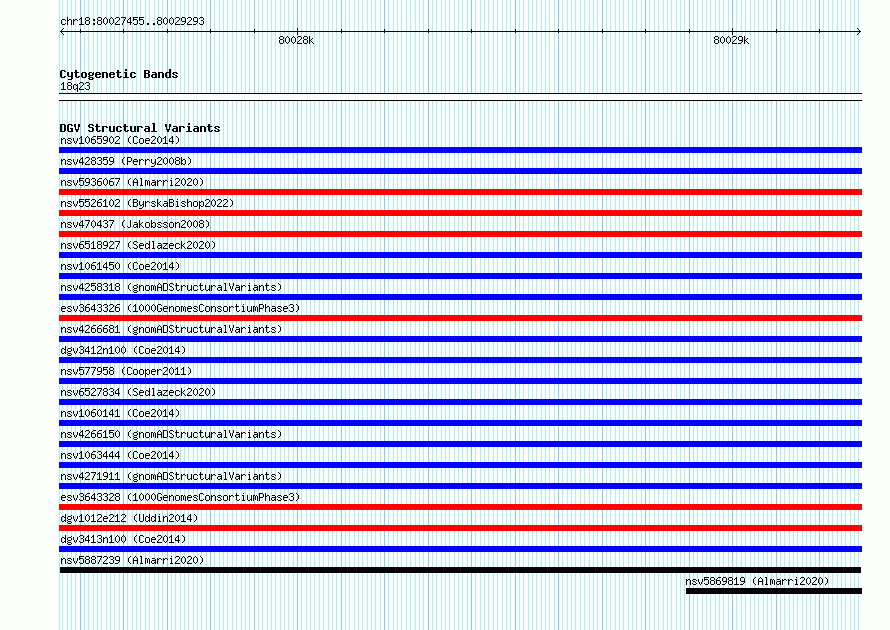This screenshot has width=890, height=630.
Task: Select the blue bar under nsv428359
Action: coord(460,171)
